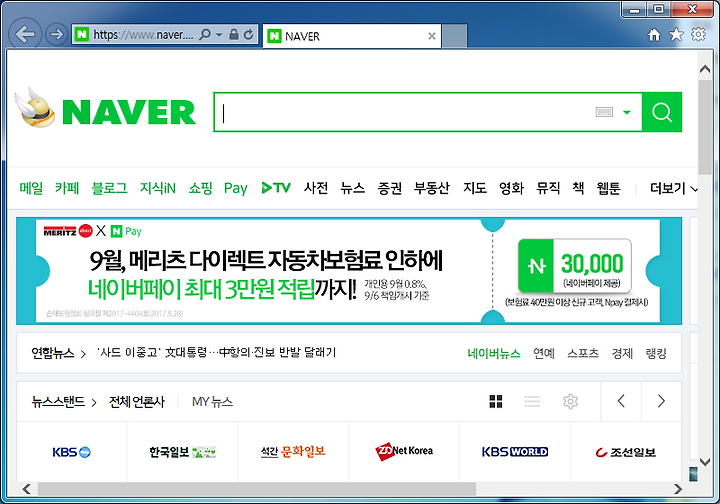The height and width of the screenshot is (504, 720).
Task: Select the NAVER browser tab
Action: click(352, 36)
